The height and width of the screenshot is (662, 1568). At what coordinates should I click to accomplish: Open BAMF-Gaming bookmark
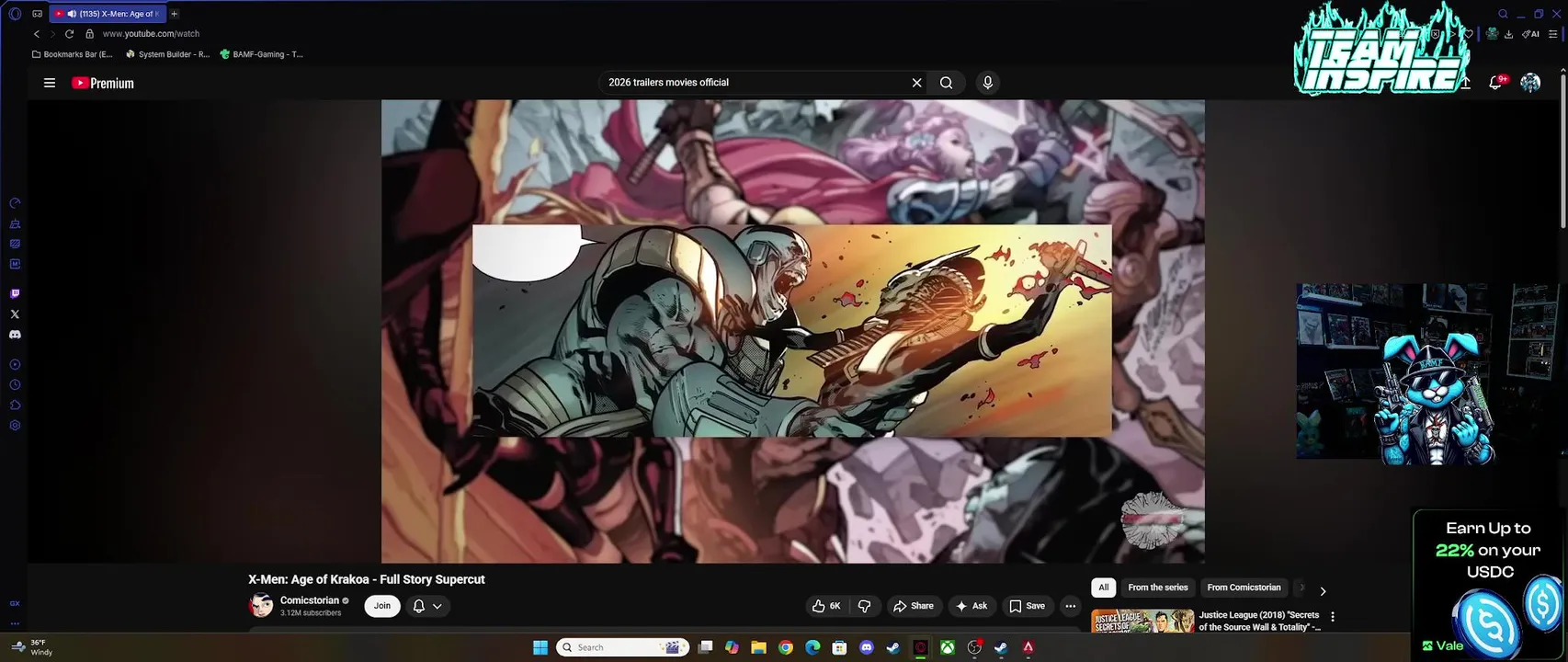261,54
